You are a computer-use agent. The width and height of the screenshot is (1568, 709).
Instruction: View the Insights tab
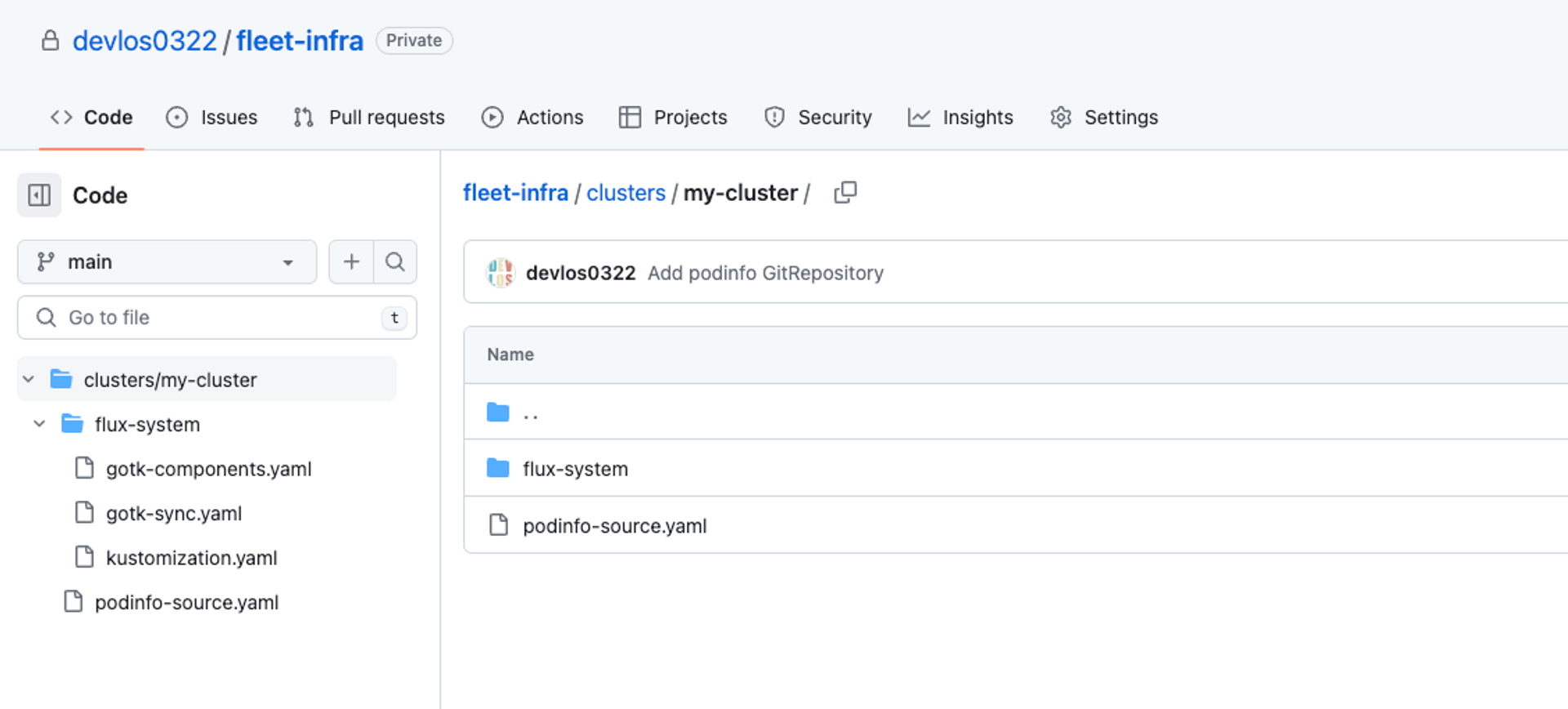click(x=960, y=118)
